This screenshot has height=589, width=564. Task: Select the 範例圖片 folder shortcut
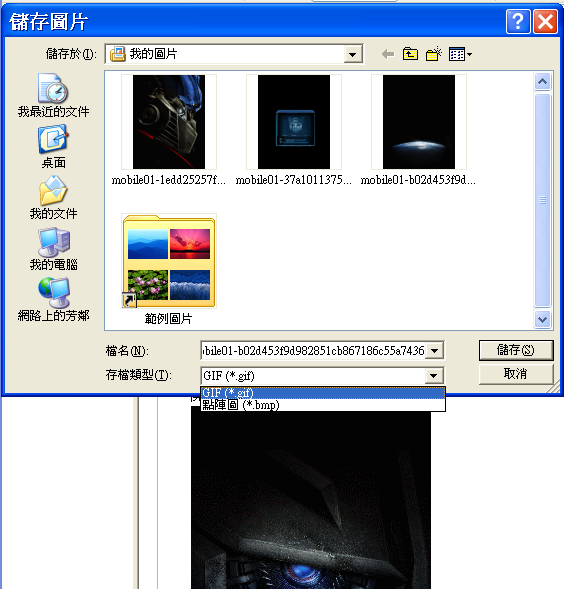(169, 261)
